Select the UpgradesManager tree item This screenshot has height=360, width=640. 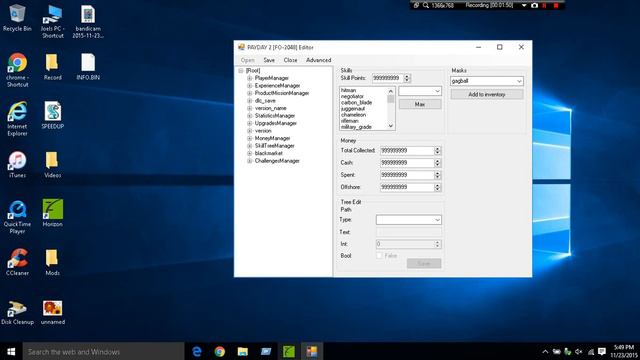pyautogui.click(x=276, y=123)
